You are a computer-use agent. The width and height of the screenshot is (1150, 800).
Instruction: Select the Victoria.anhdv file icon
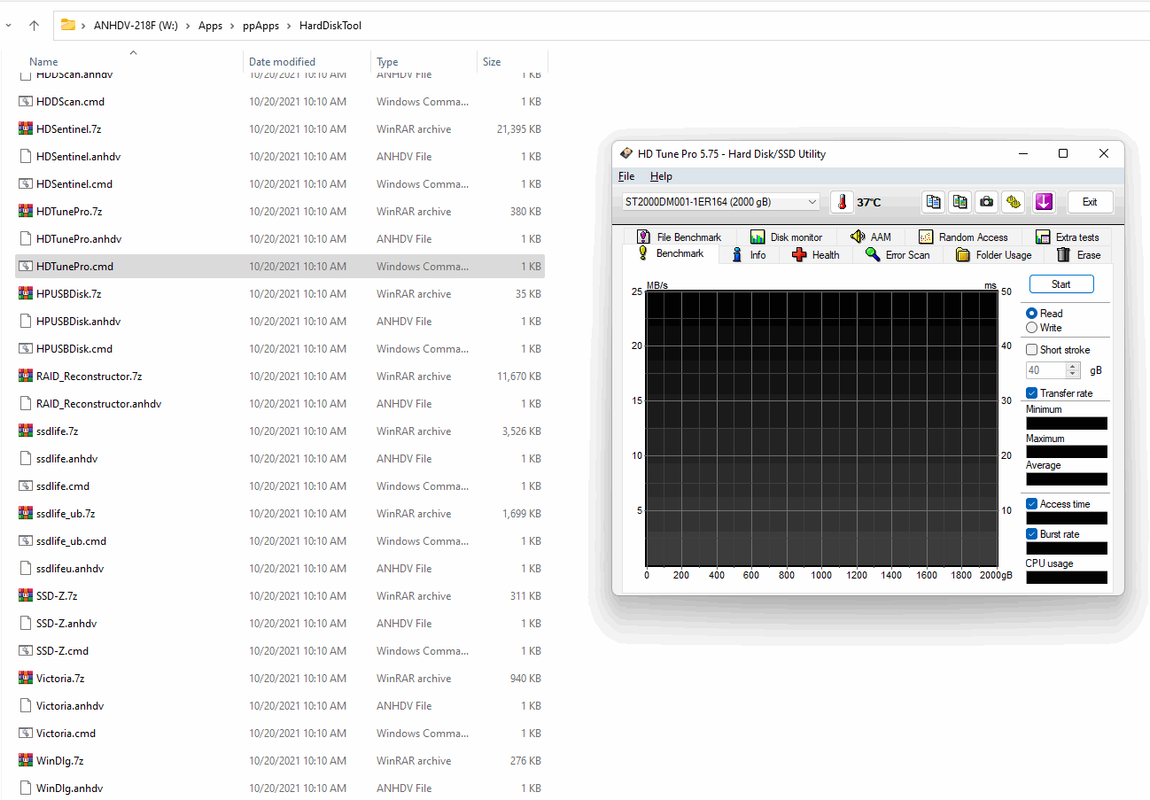point(25,706)
